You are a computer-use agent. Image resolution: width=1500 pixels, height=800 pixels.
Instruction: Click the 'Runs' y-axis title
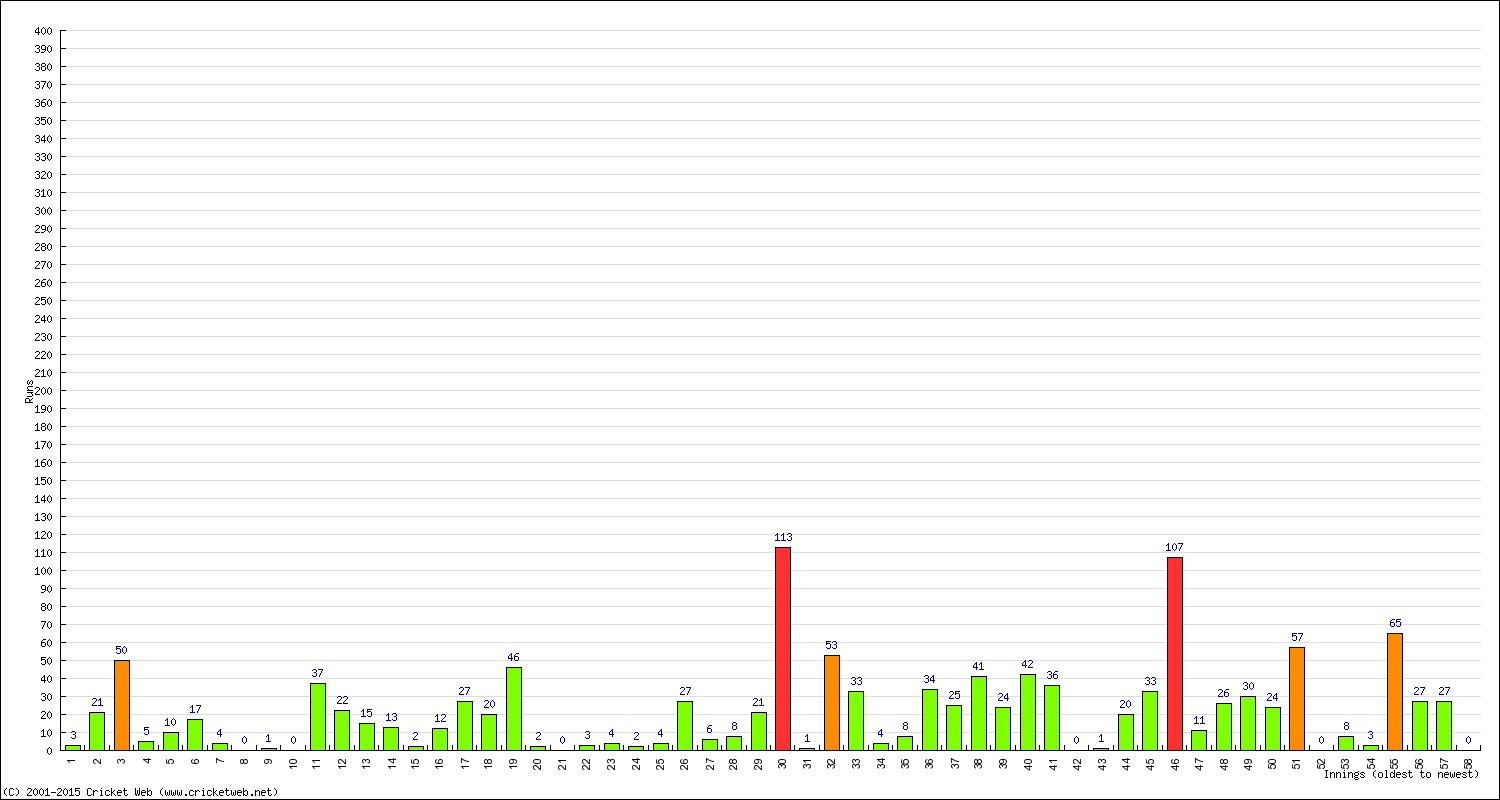[30, 391]
